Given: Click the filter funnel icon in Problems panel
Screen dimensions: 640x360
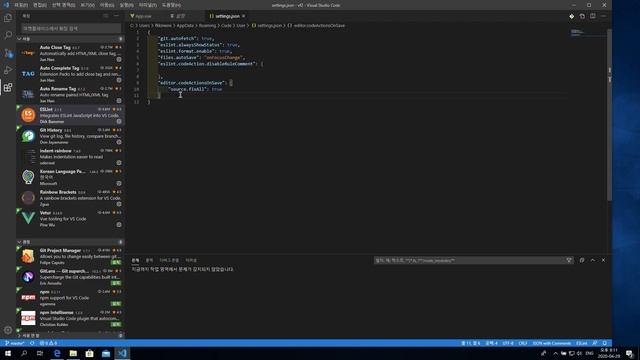Looking at the screenshot, I should [x=569, y=260].
